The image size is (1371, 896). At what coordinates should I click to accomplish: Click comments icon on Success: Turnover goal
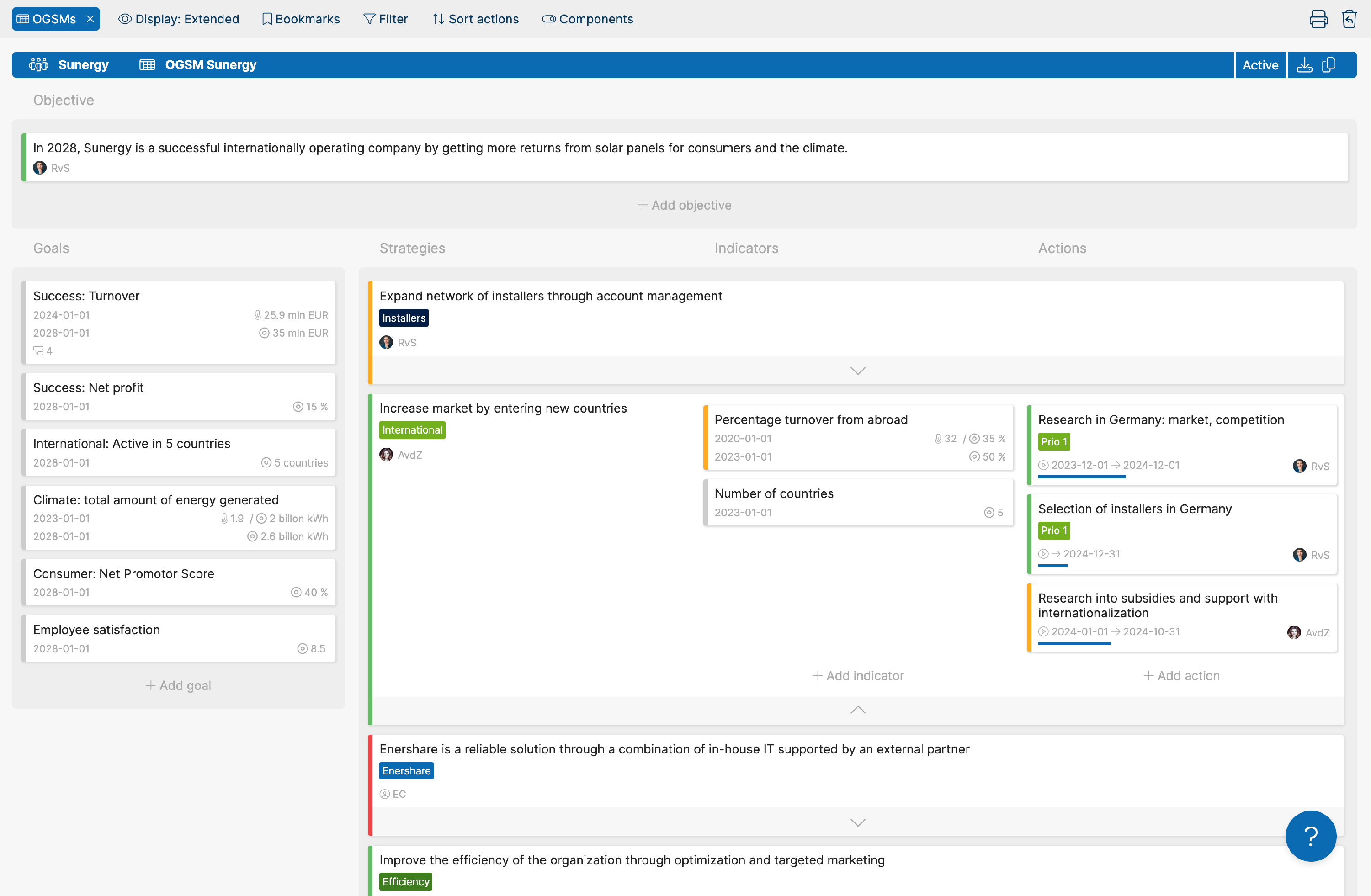click(38, 351)
